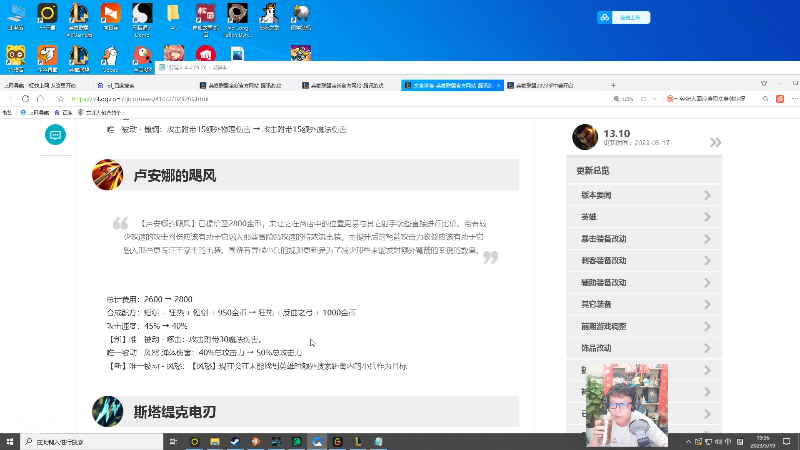Open the red extension icon in browser toolbar
Screen dimensions: 800x450
coord(780,98)
